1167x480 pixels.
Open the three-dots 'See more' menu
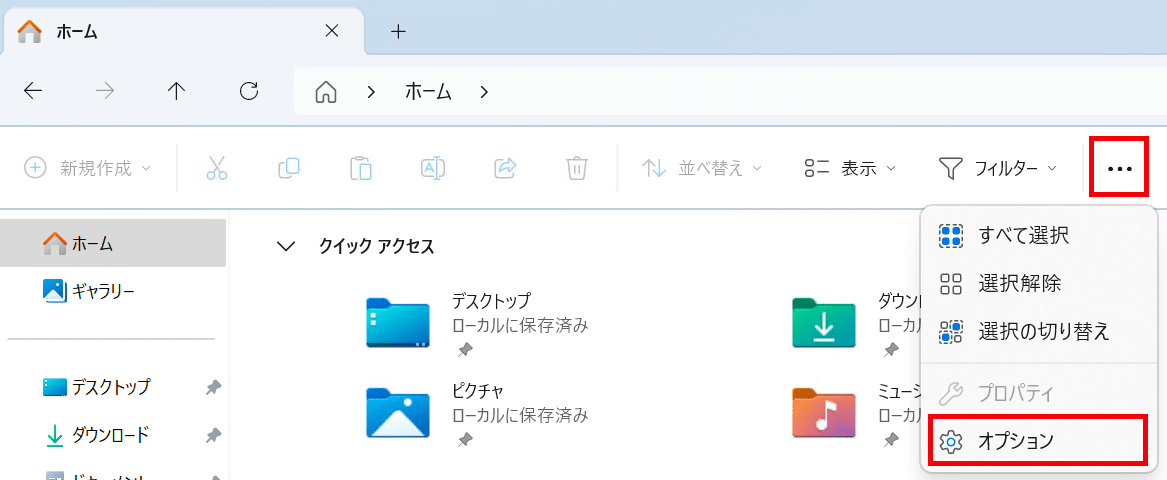click(1120, 168)
